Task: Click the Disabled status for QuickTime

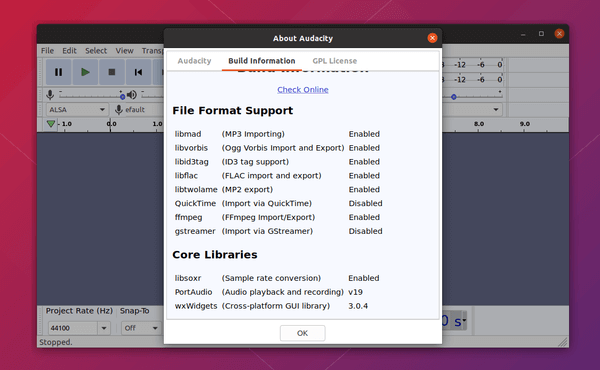Action: pos(365,203)
